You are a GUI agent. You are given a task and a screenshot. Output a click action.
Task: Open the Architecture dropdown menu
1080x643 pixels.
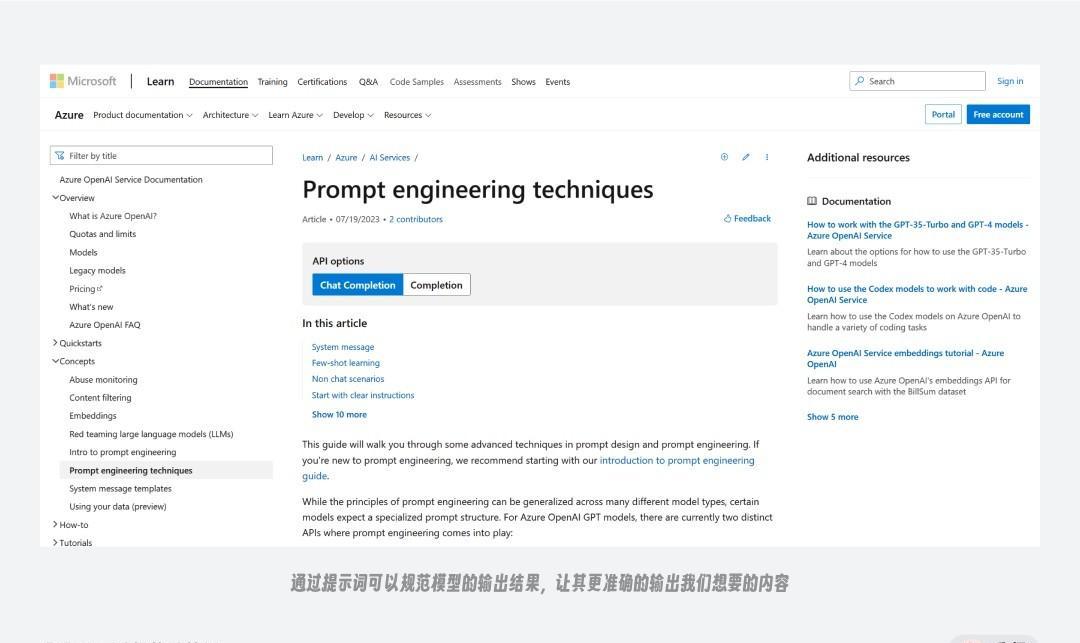[x=230, y=115]
